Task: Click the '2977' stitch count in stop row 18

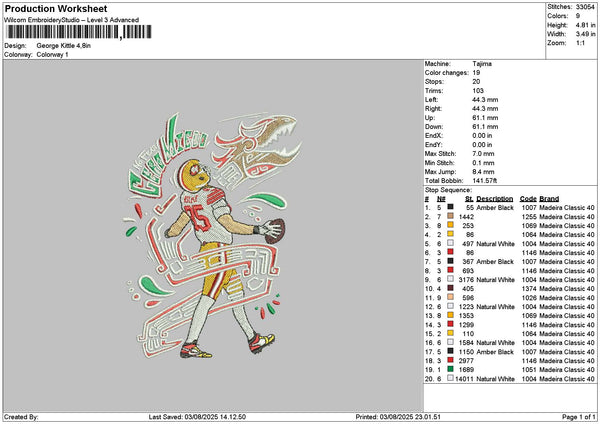Action: [466, 361]
